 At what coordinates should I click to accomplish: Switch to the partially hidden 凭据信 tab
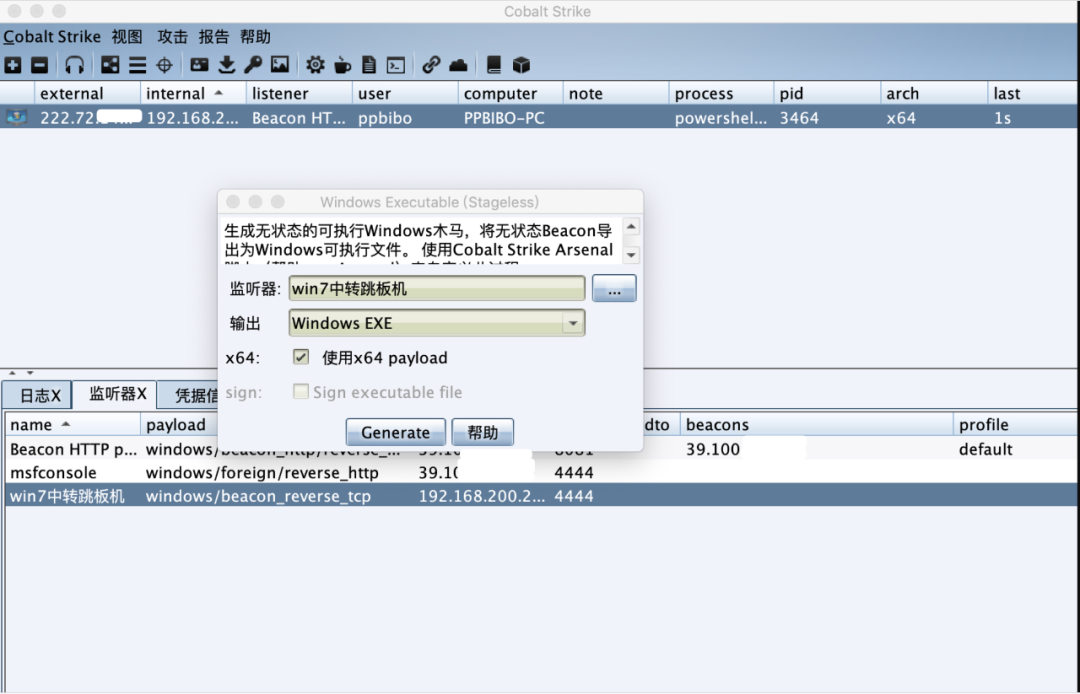188,395
